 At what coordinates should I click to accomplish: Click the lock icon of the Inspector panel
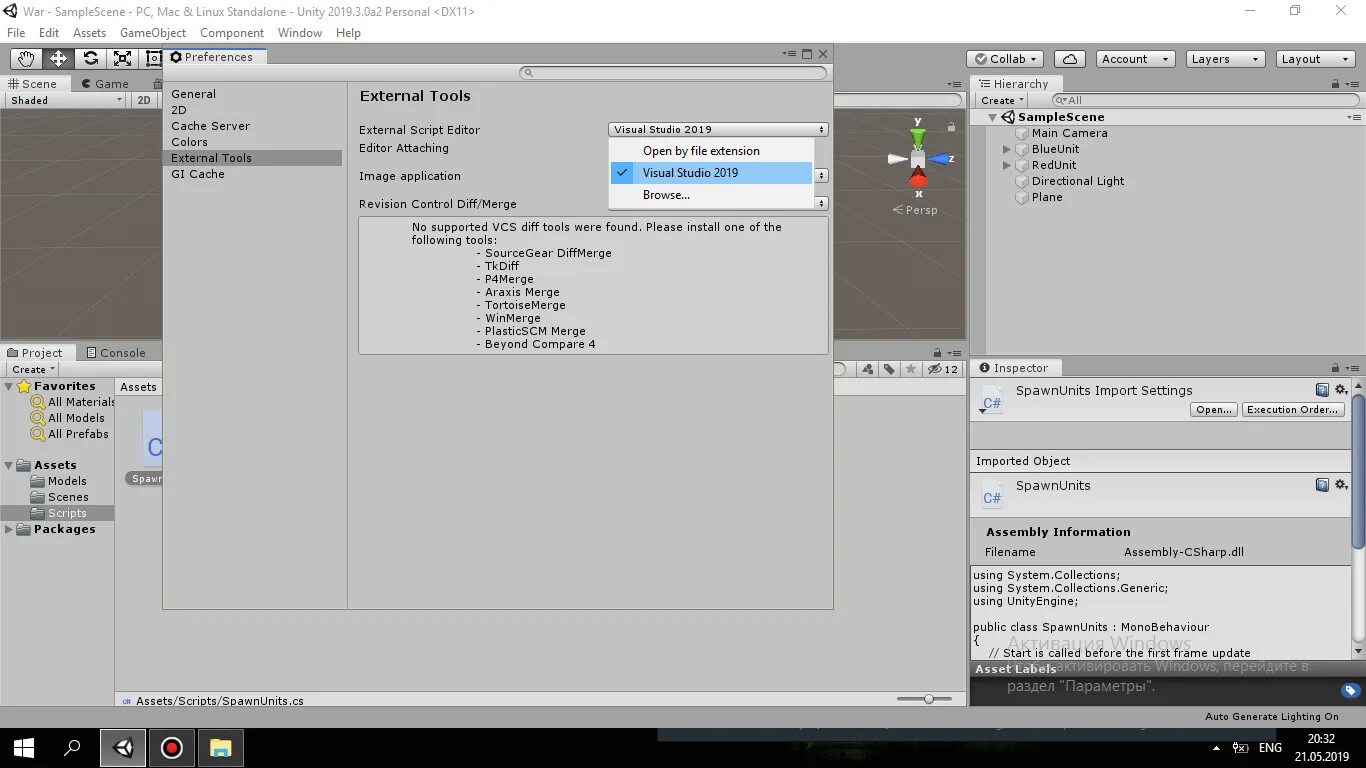pyautogui.click(x=1335, y=368)
